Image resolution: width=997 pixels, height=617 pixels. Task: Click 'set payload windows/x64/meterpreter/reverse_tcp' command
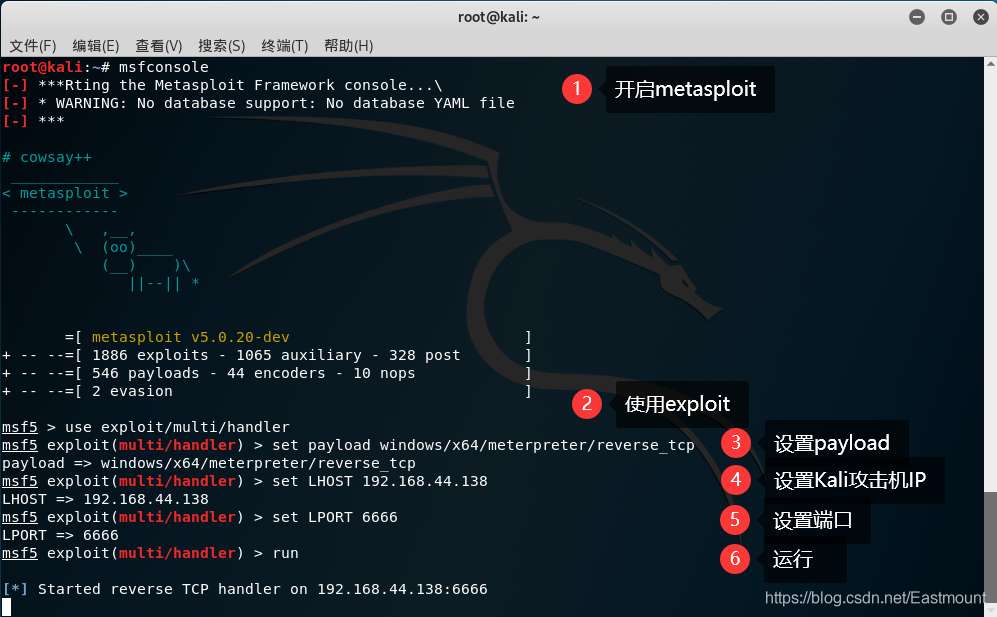[x=483, y=445]
